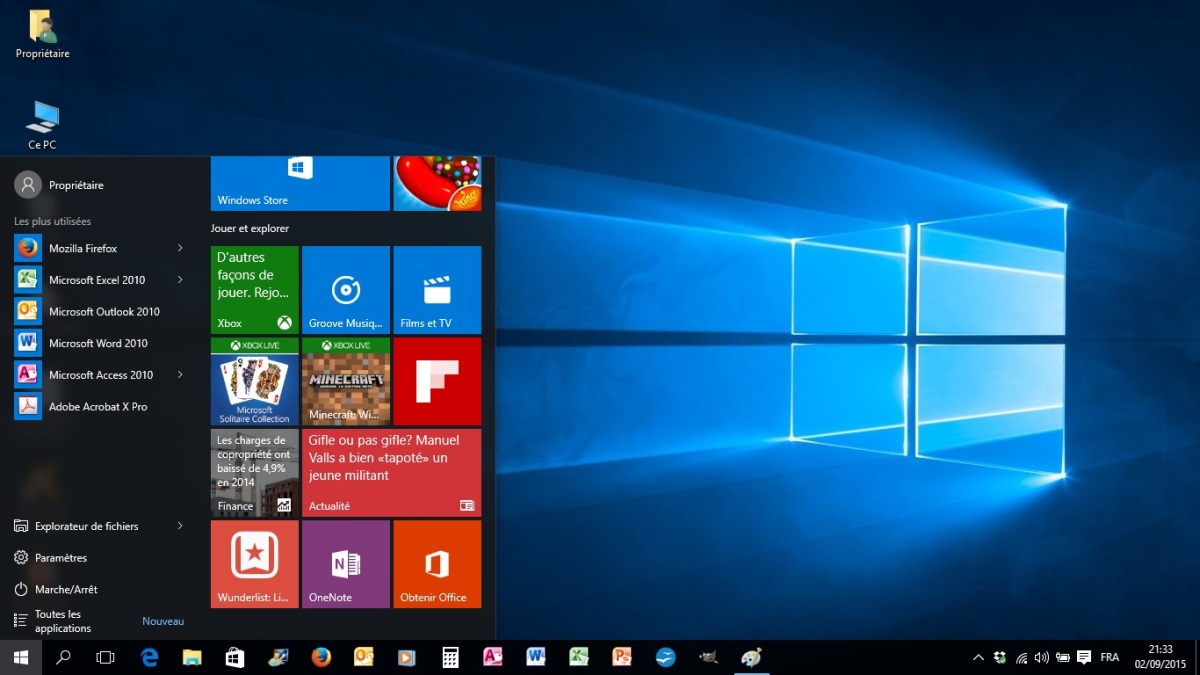Image resolution: width=1200 pixels, height=675 pixels.
Task: Switch to the Paint taskbar icon
Action: 751,657
